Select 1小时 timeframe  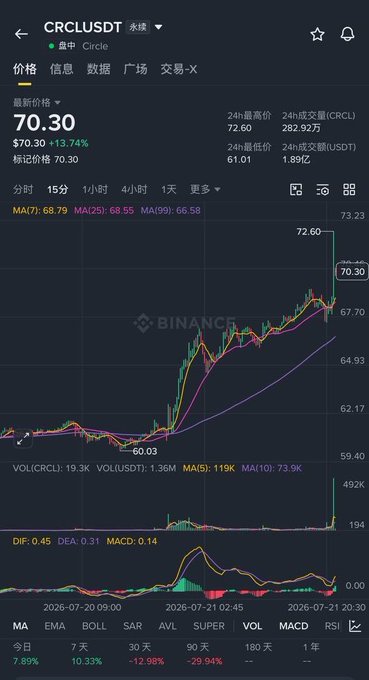click(x=95, y=190)
